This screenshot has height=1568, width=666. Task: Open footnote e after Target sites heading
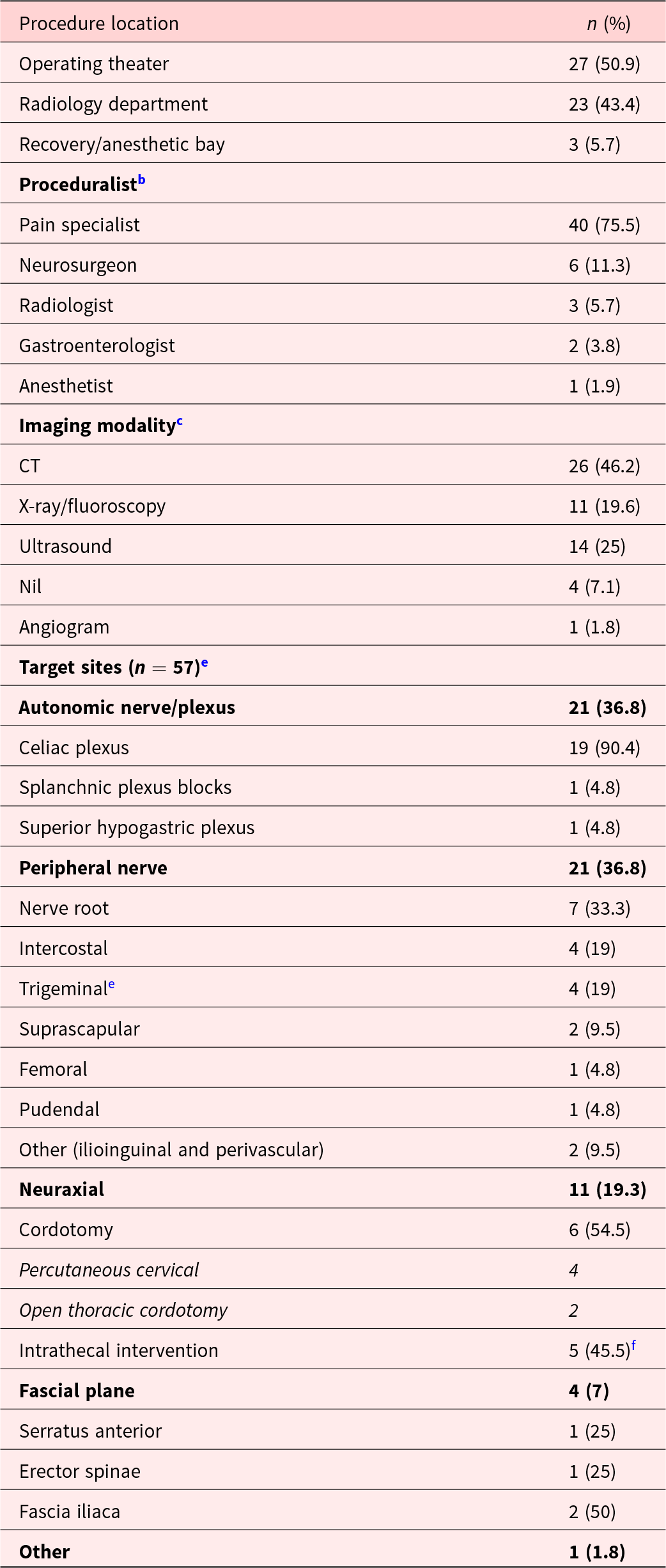pos(205,663)
